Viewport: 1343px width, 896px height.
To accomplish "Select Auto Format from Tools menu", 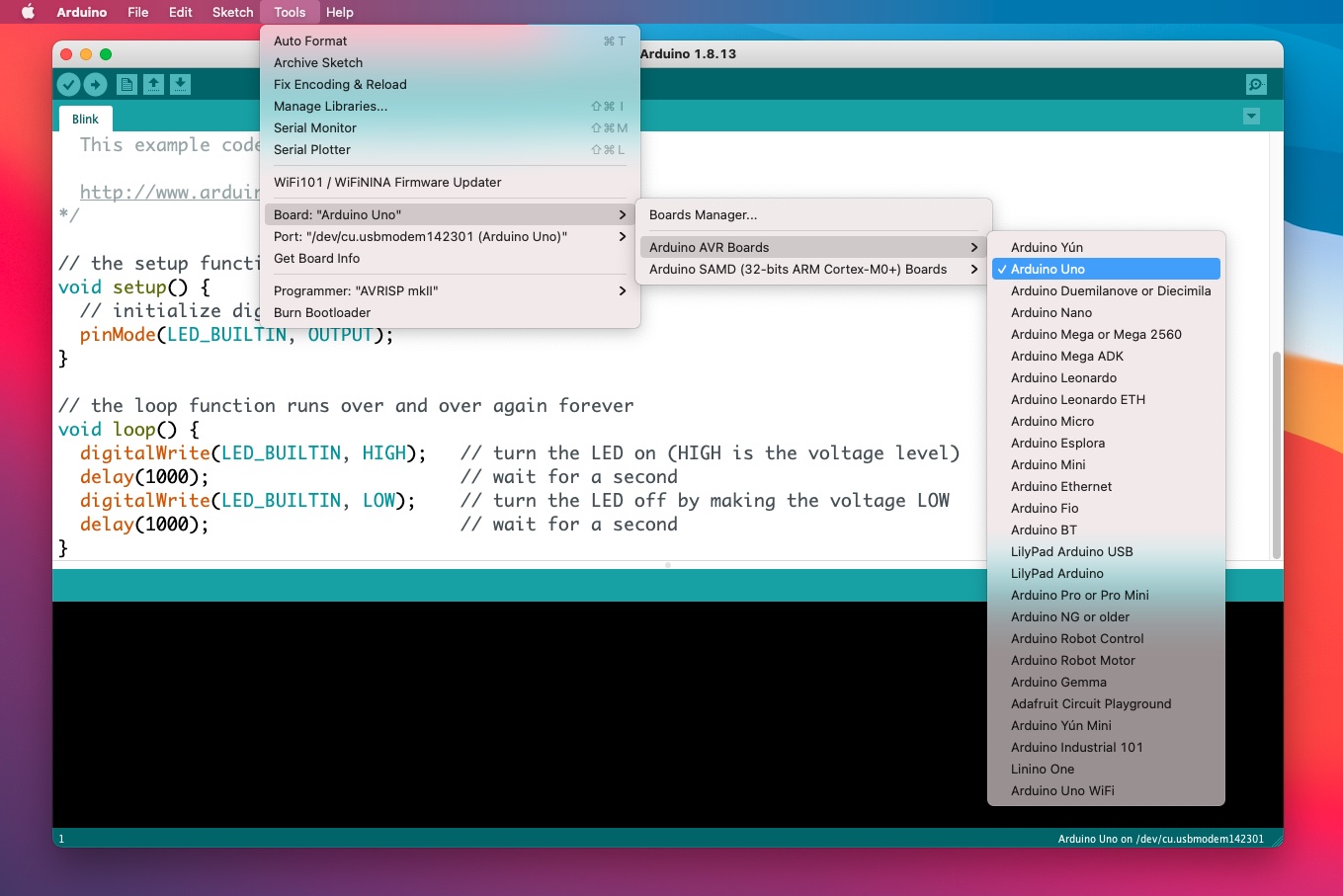I will pyautogui.click(x=310, y=41).
